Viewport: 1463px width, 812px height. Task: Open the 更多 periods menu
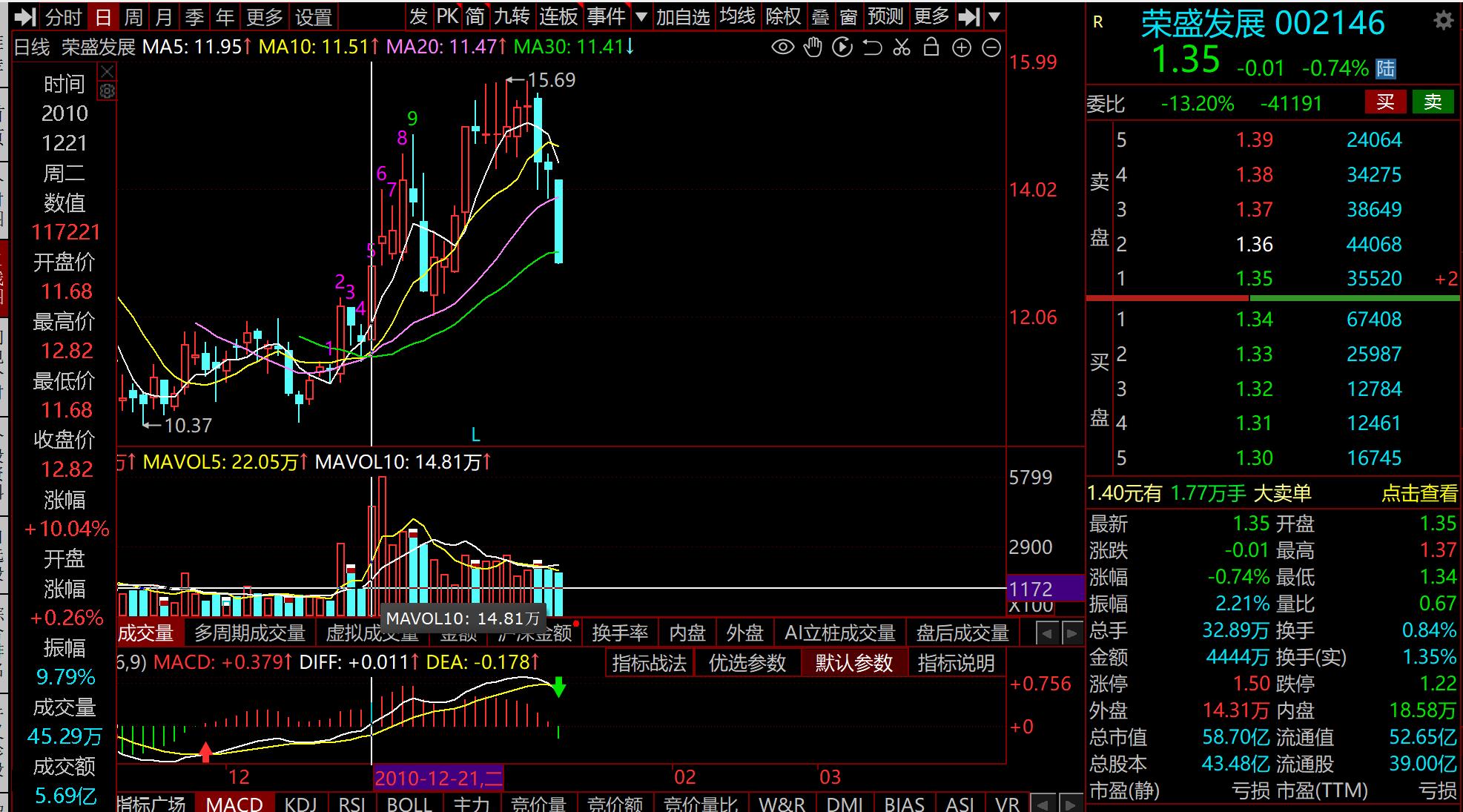(264, 16)
